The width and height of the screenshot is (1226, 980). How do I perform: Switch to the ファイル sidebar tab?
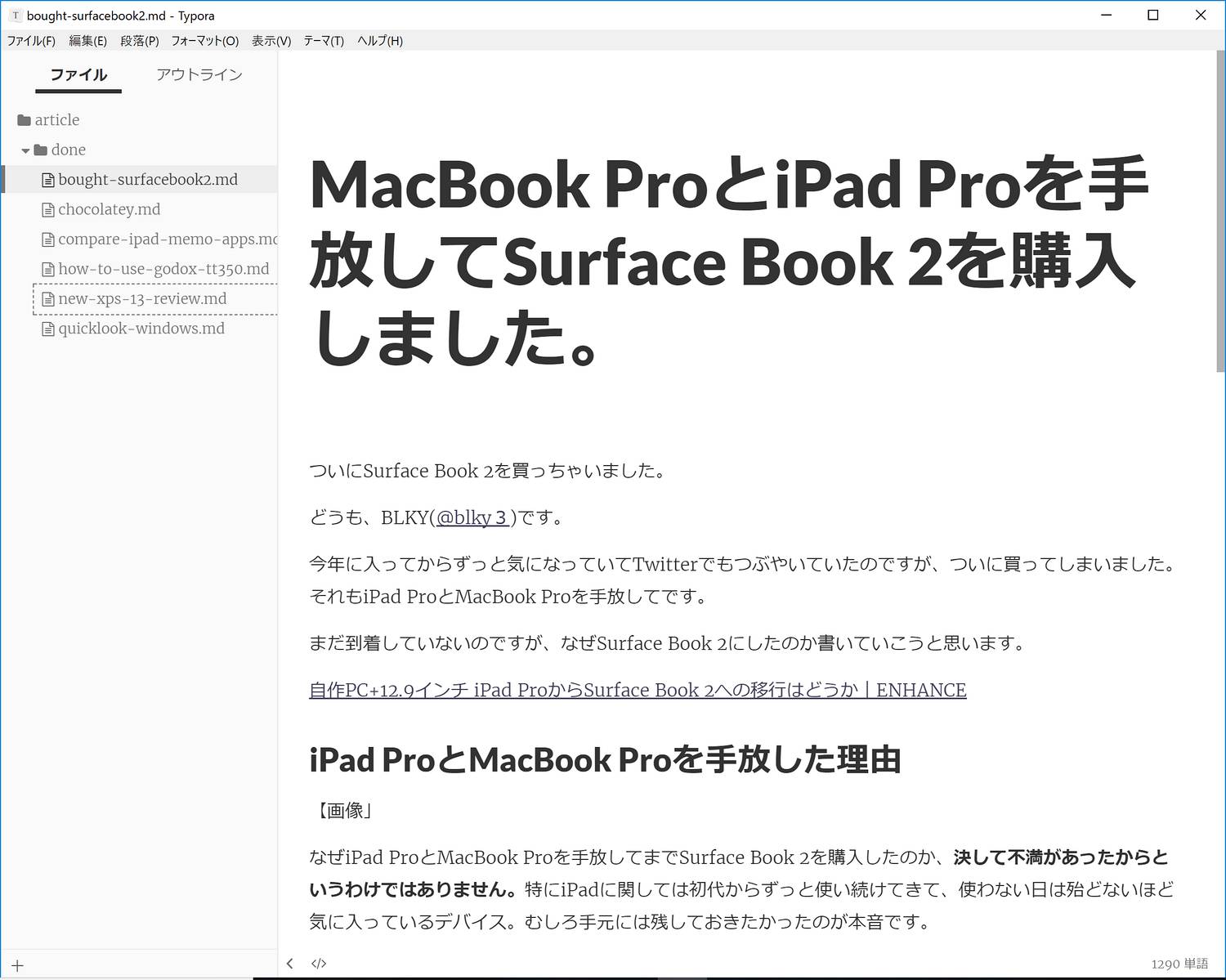(x=78, y=74)
